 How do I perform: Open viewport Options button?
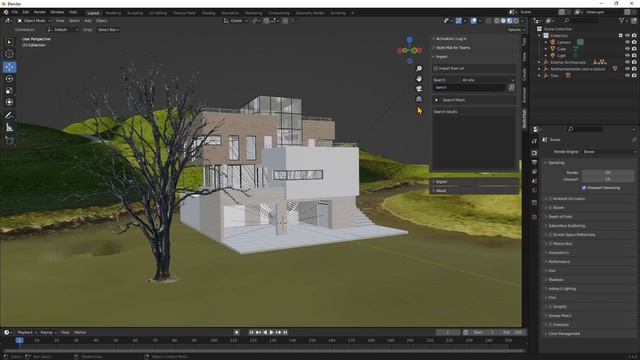(516, 30)
